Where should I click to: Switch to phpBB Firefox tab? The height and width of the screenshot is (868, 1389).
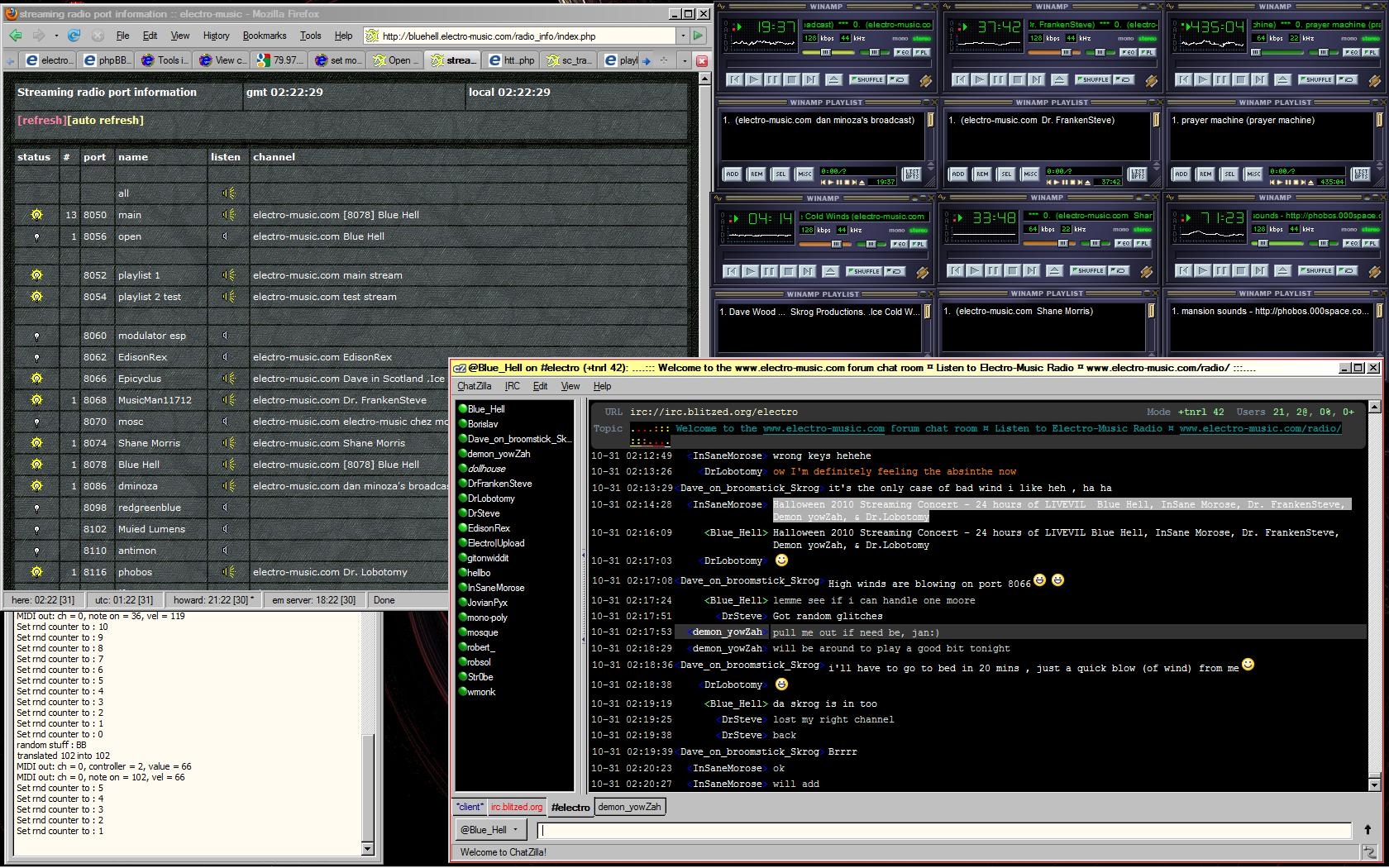pyautogui.click(x=106, y=60)
